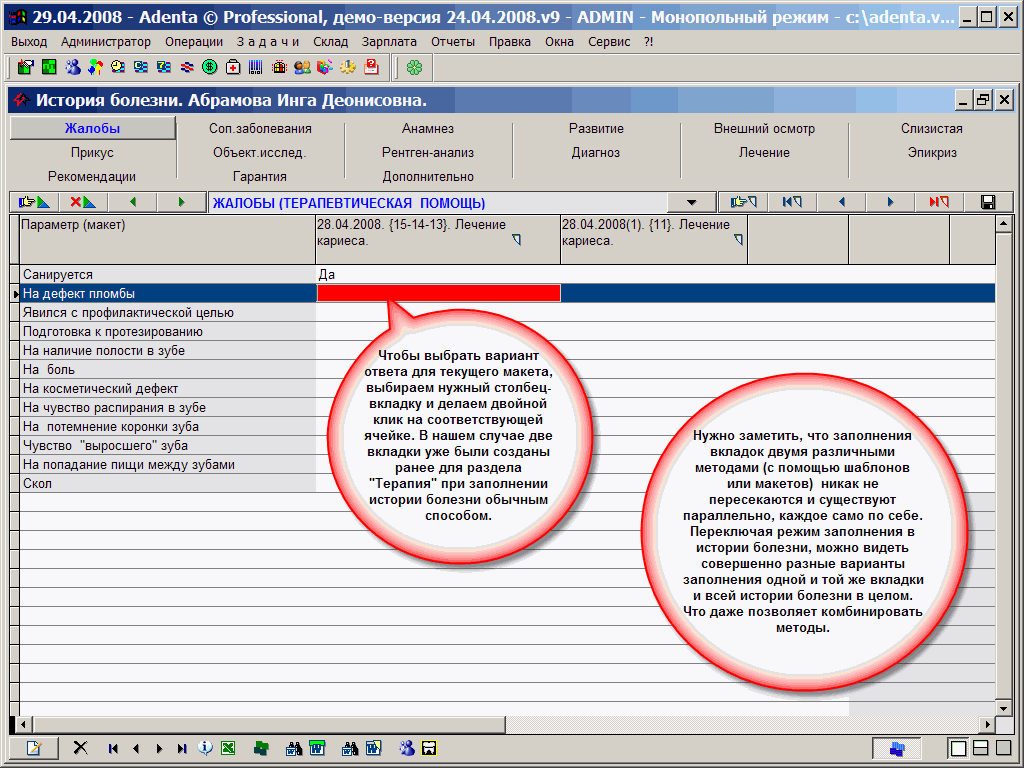Expand the second column {11} dropdown marker
Image resolution: width=1024 pixels, height=768 pixels.
click(738, 240)
